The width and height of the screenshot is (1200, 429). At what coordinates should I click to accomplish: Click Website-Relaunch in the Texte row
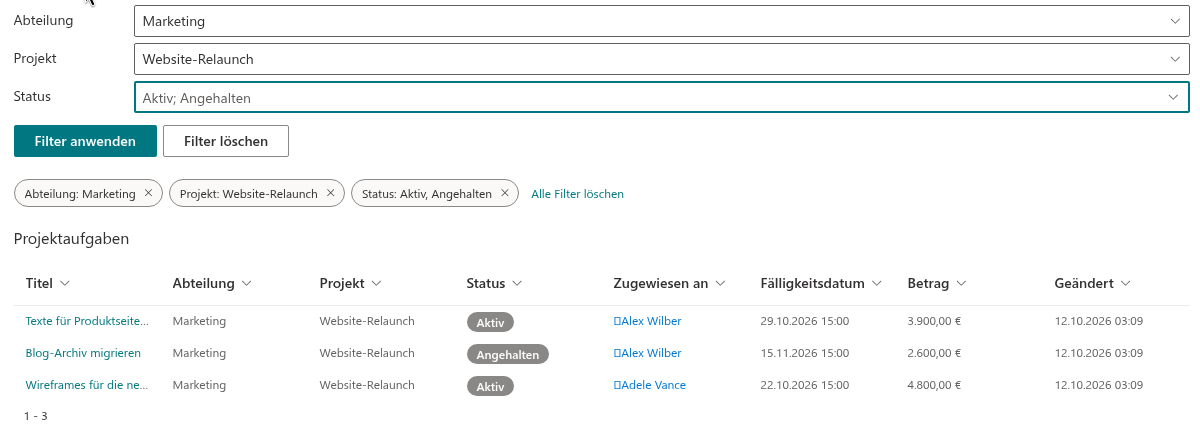(367, 321)
